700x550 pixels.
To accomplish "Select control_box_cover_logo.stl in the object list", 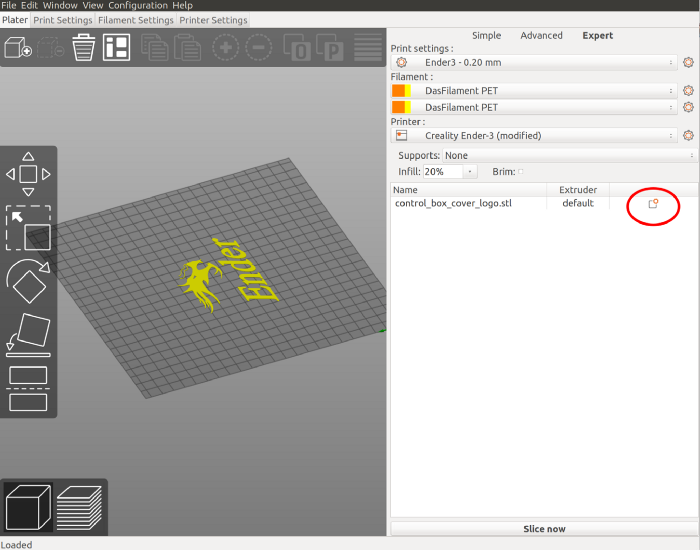I will [453, 203].
